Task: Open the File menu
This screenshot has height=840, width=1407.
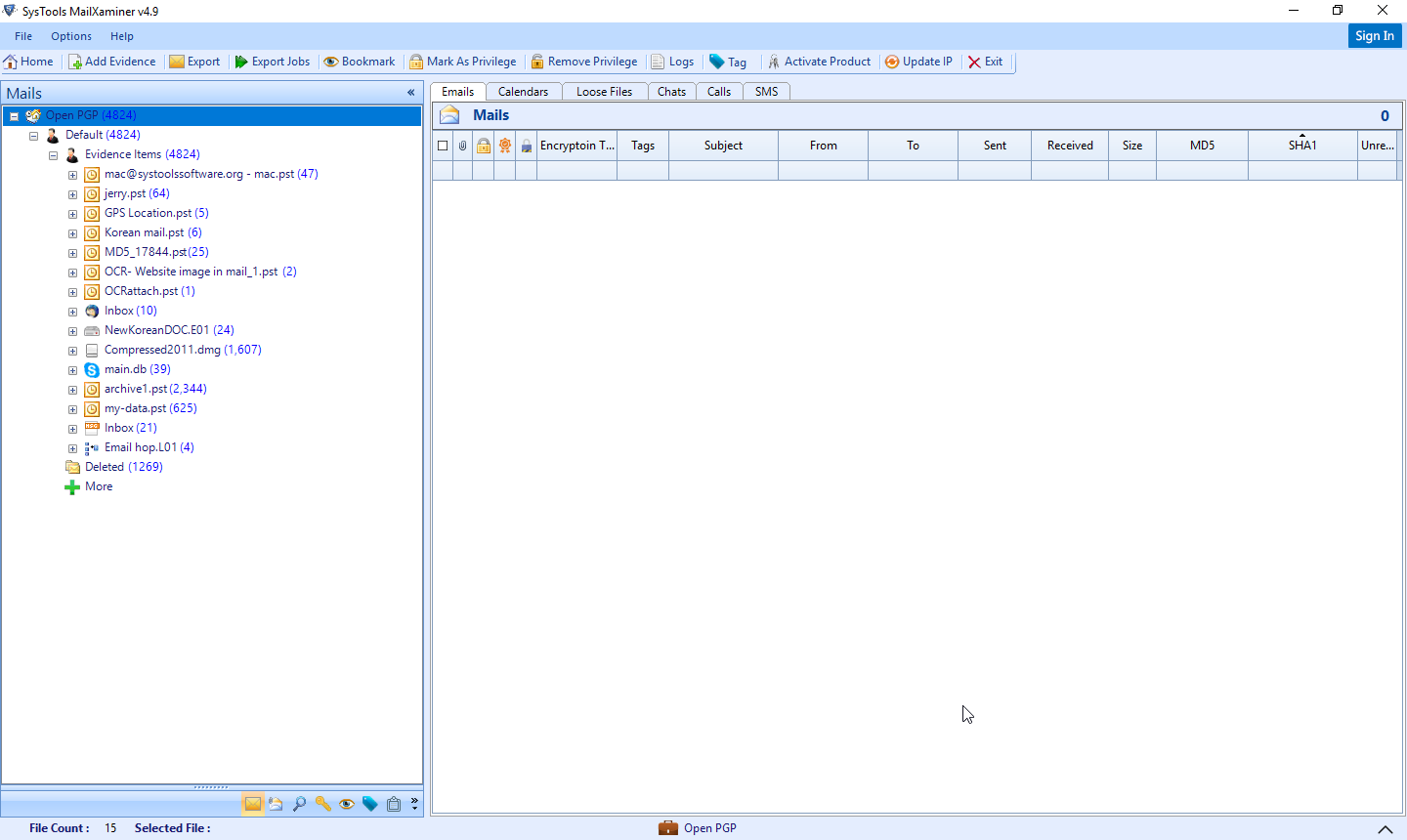Action: click(23, 36)
